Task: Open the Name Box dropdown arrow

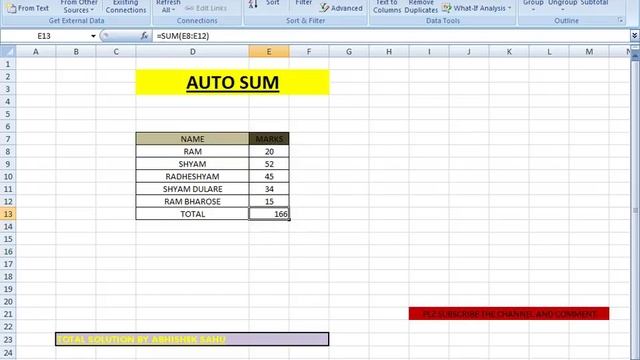Action: coord(93,36)
